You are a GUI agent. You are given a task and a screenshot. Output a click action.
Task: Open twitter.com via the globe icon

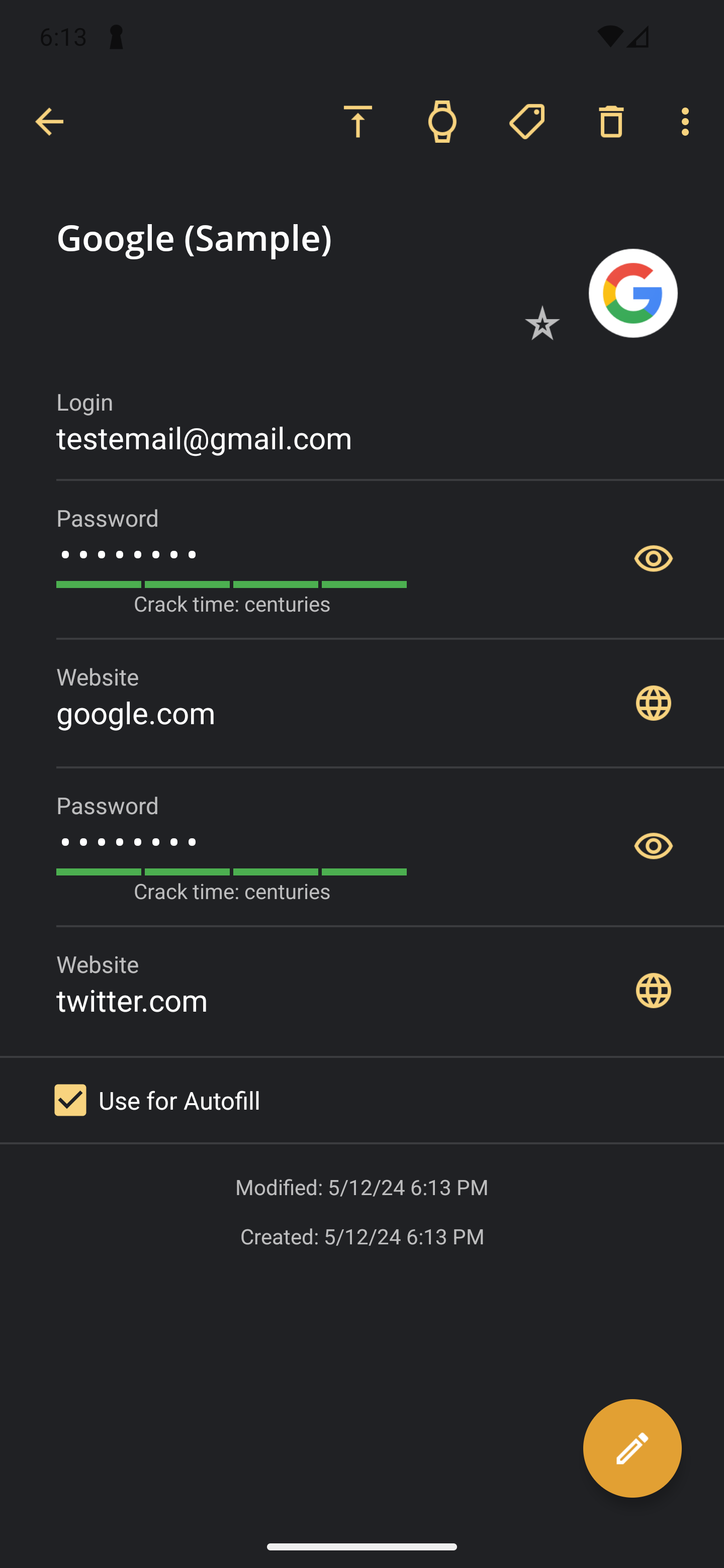click(654, 991)
